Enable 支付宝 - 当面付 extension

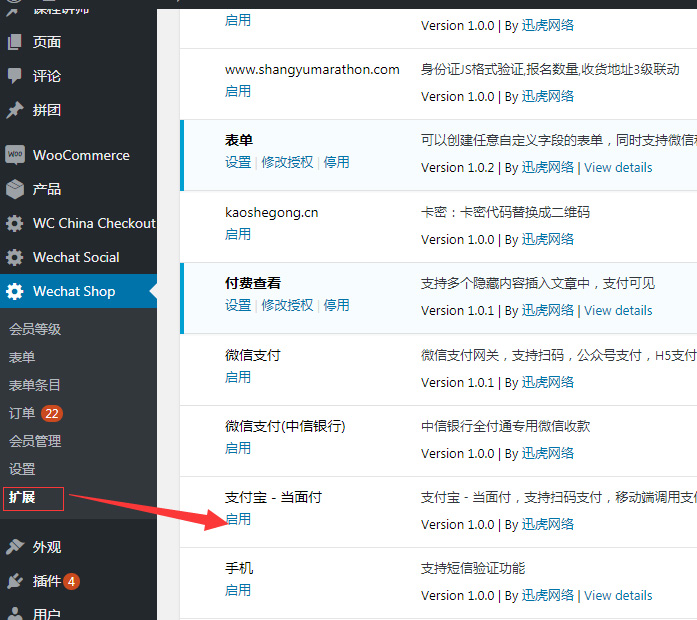click(x=238, y=519)
